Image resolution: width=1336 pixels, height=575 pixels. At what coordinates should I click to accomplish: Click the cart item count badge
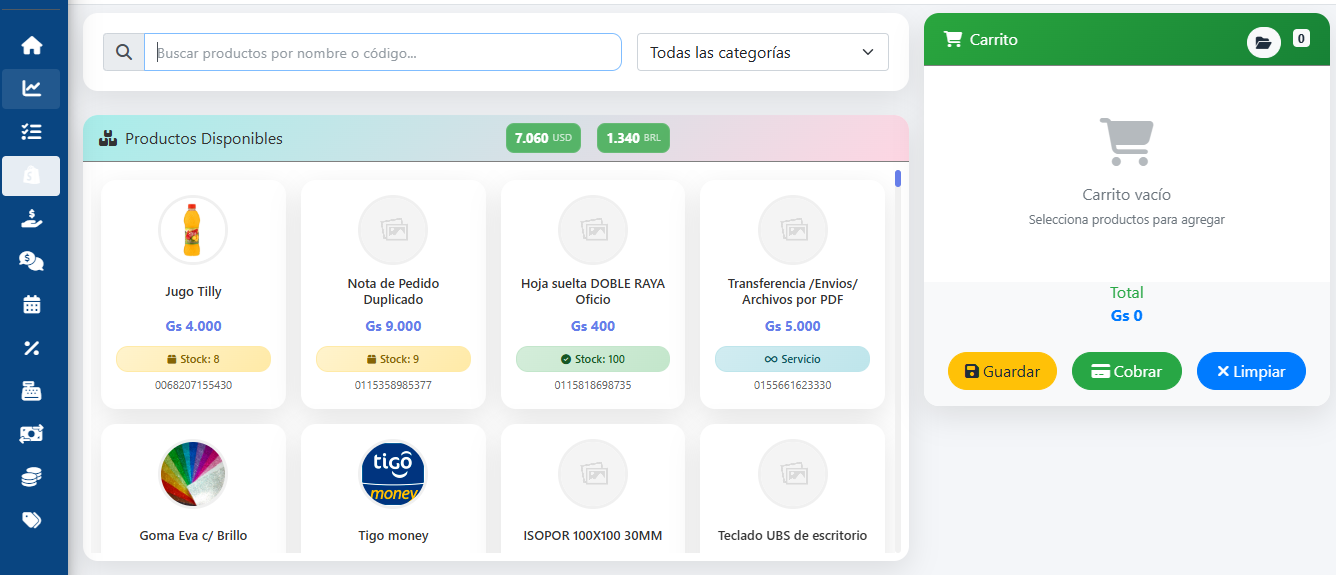click(1301, 39)
